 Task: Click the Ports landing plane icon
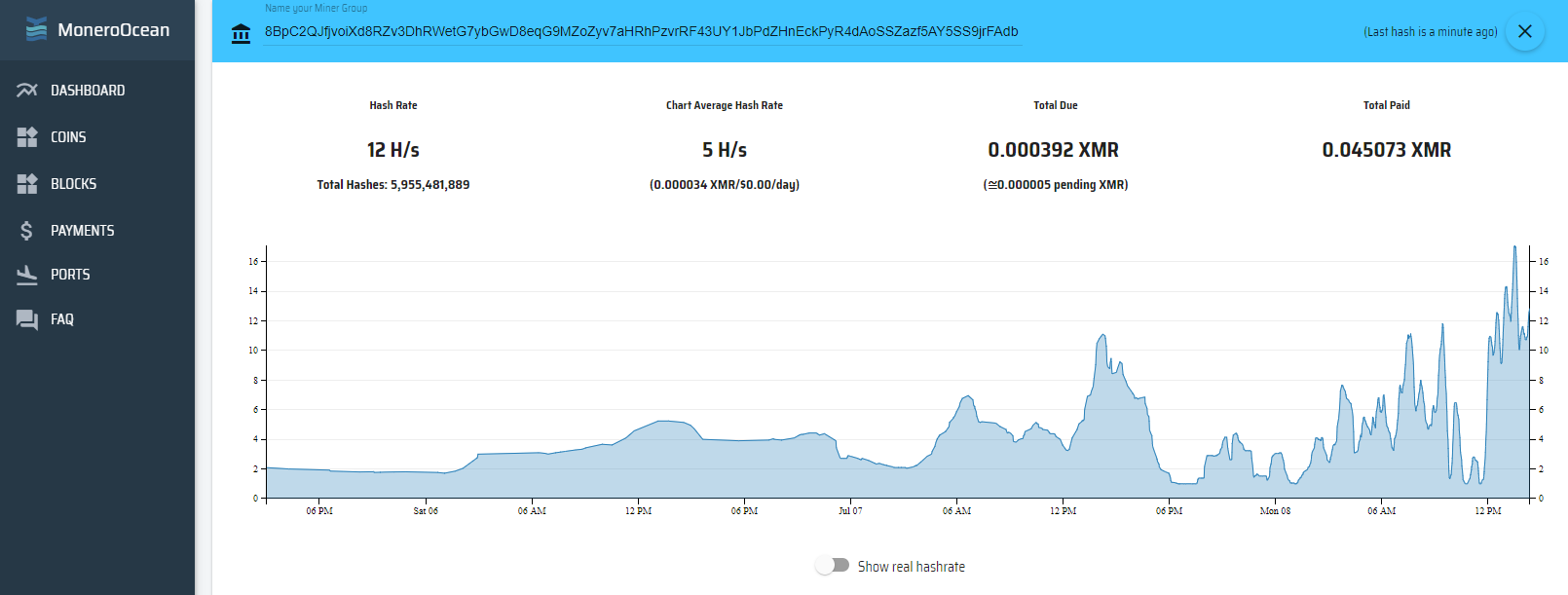tap(26, 275)
